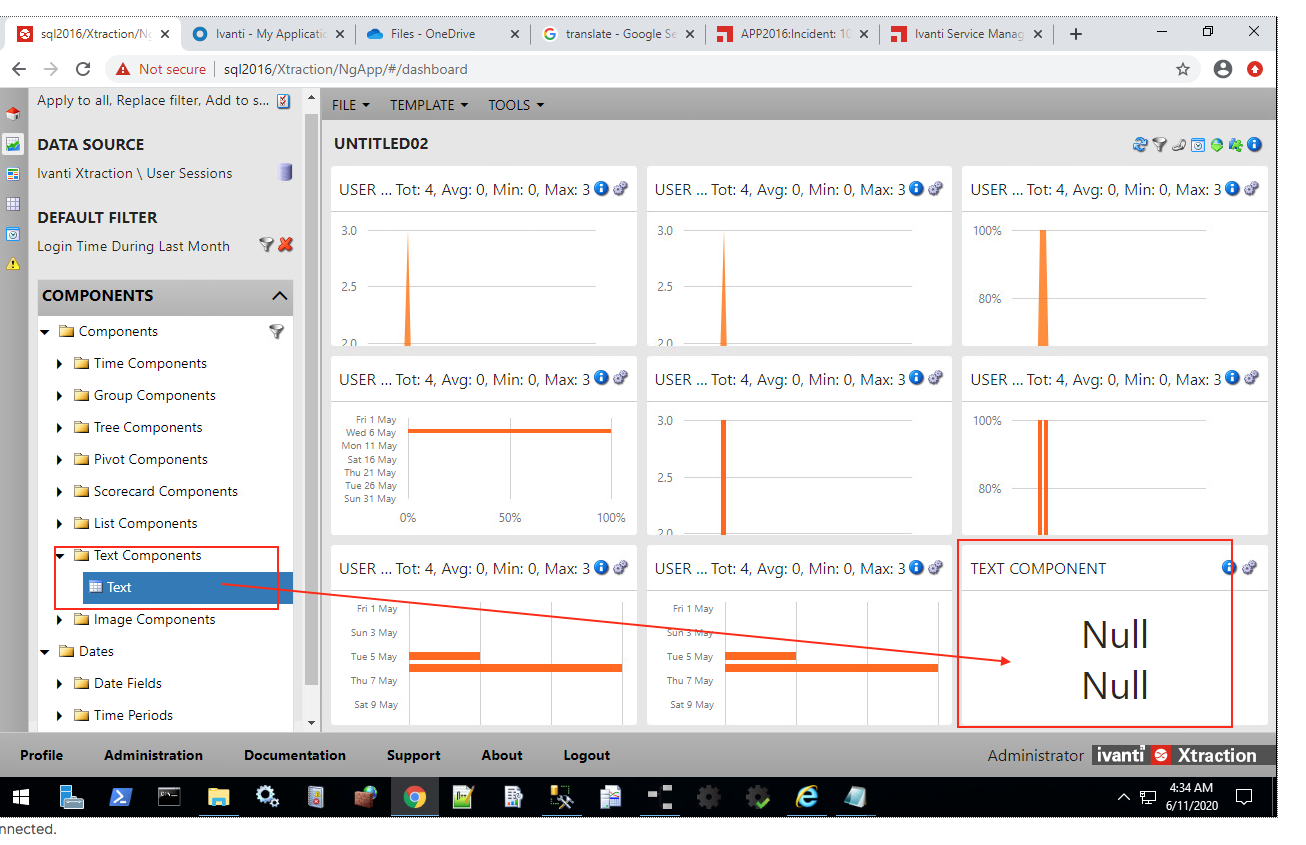Open Text Component gear settings
The width and height of the screenshot is (1306, 845).
point(1249,568)
